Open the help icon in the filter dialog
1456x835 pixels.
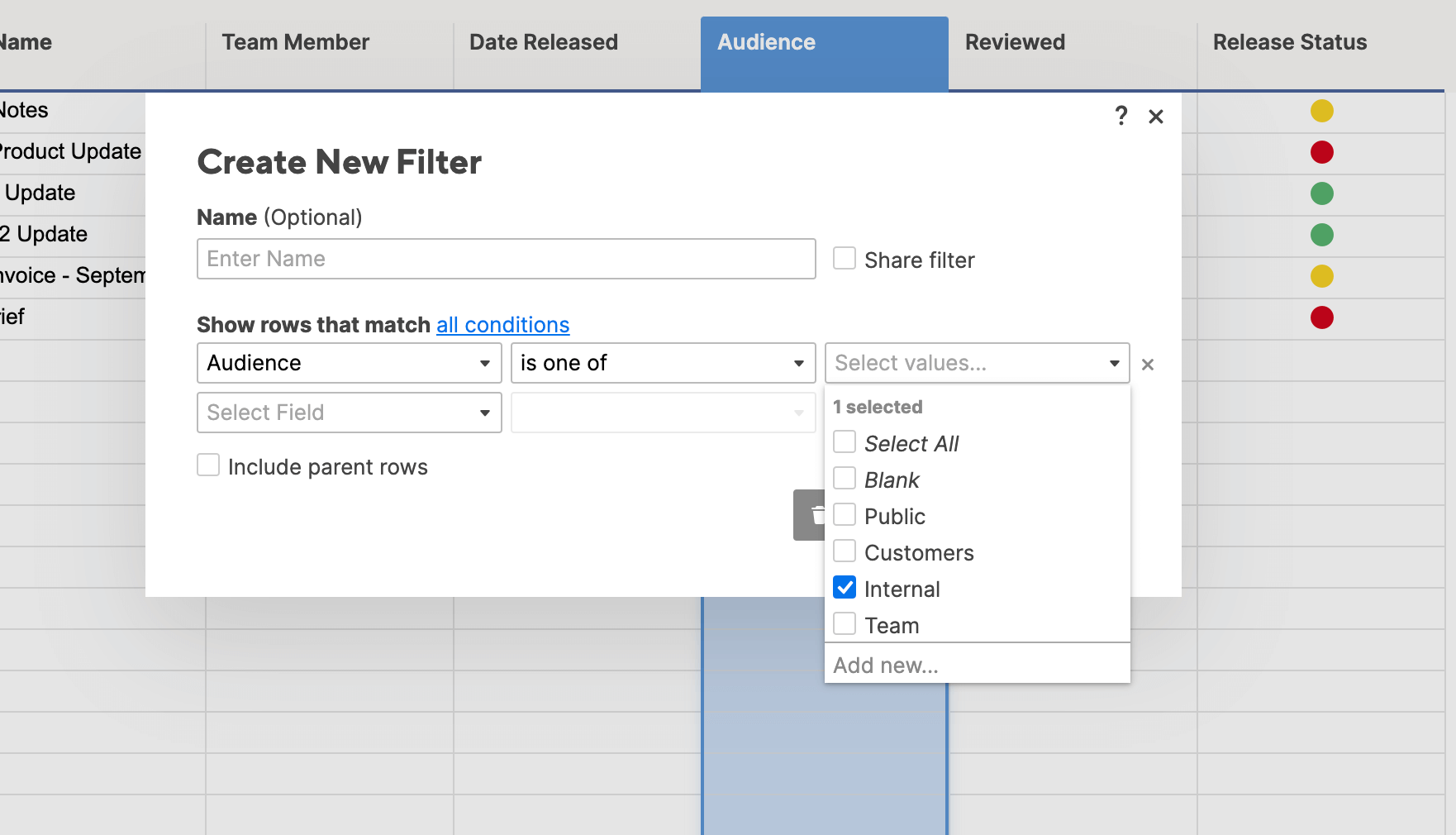1121,117
